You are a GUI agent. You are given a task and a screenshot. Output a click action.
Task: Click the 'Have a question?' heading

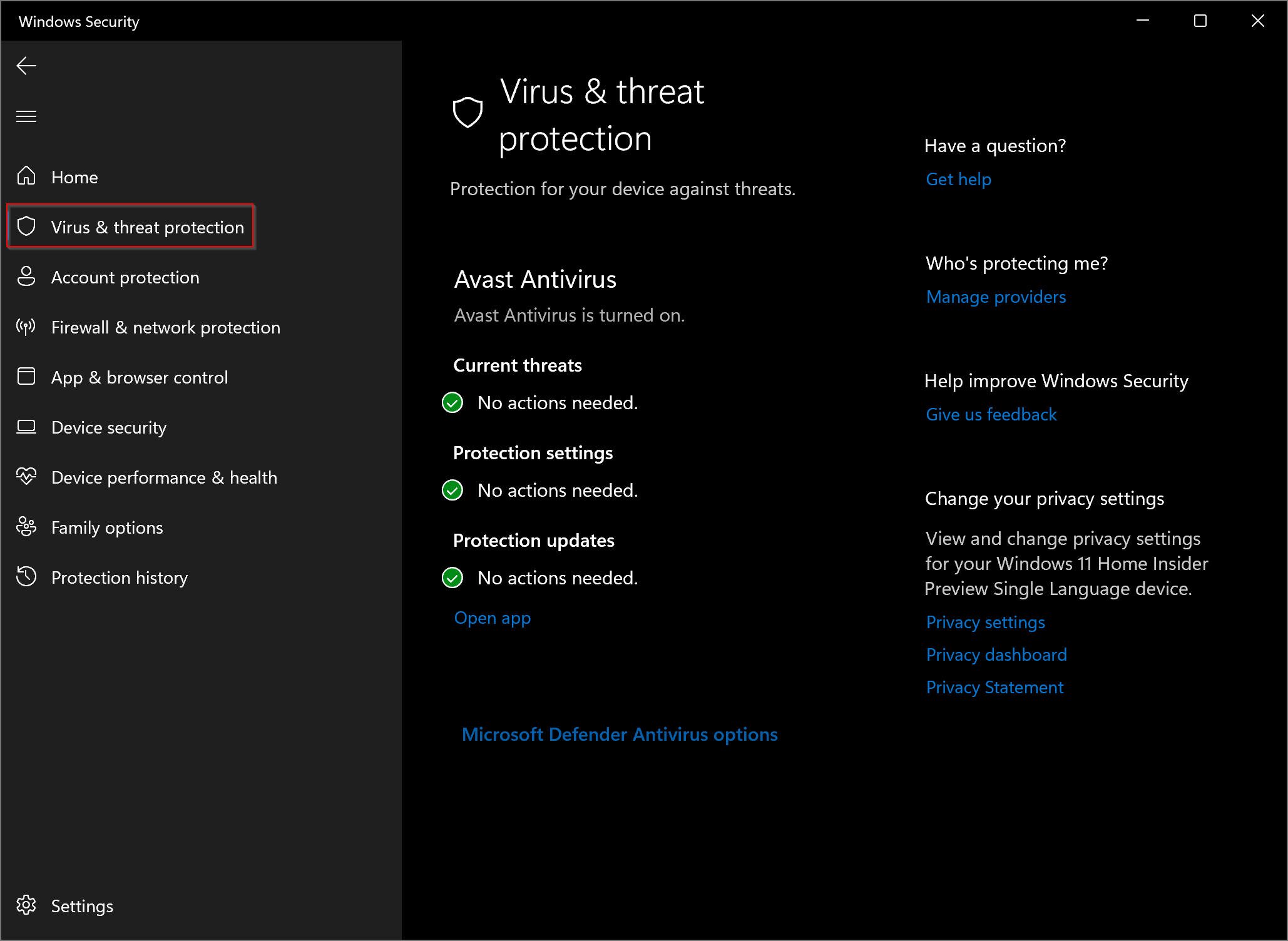coord(995,146)
